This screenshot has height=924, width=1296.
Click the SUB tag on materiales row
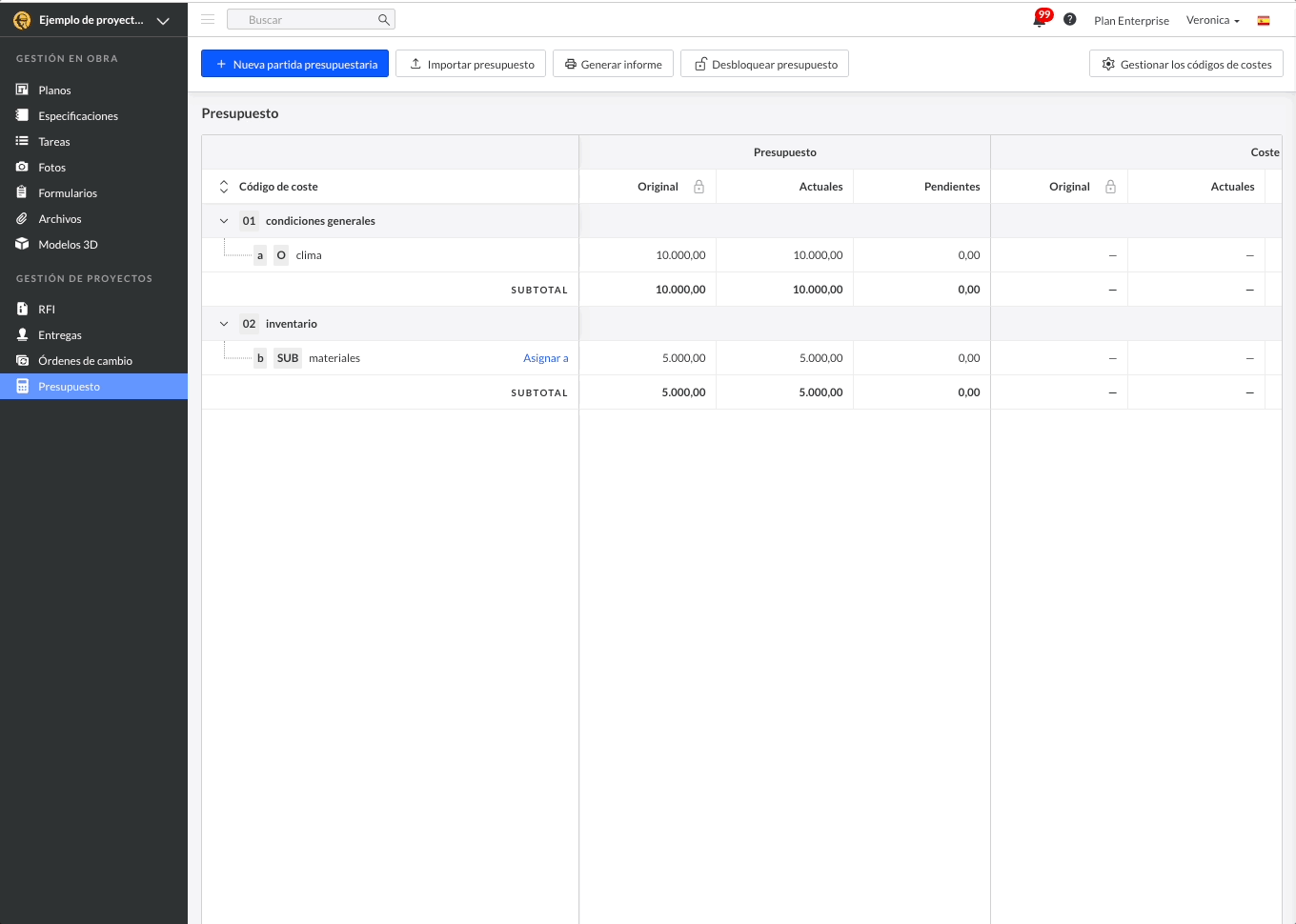[288, 358]
